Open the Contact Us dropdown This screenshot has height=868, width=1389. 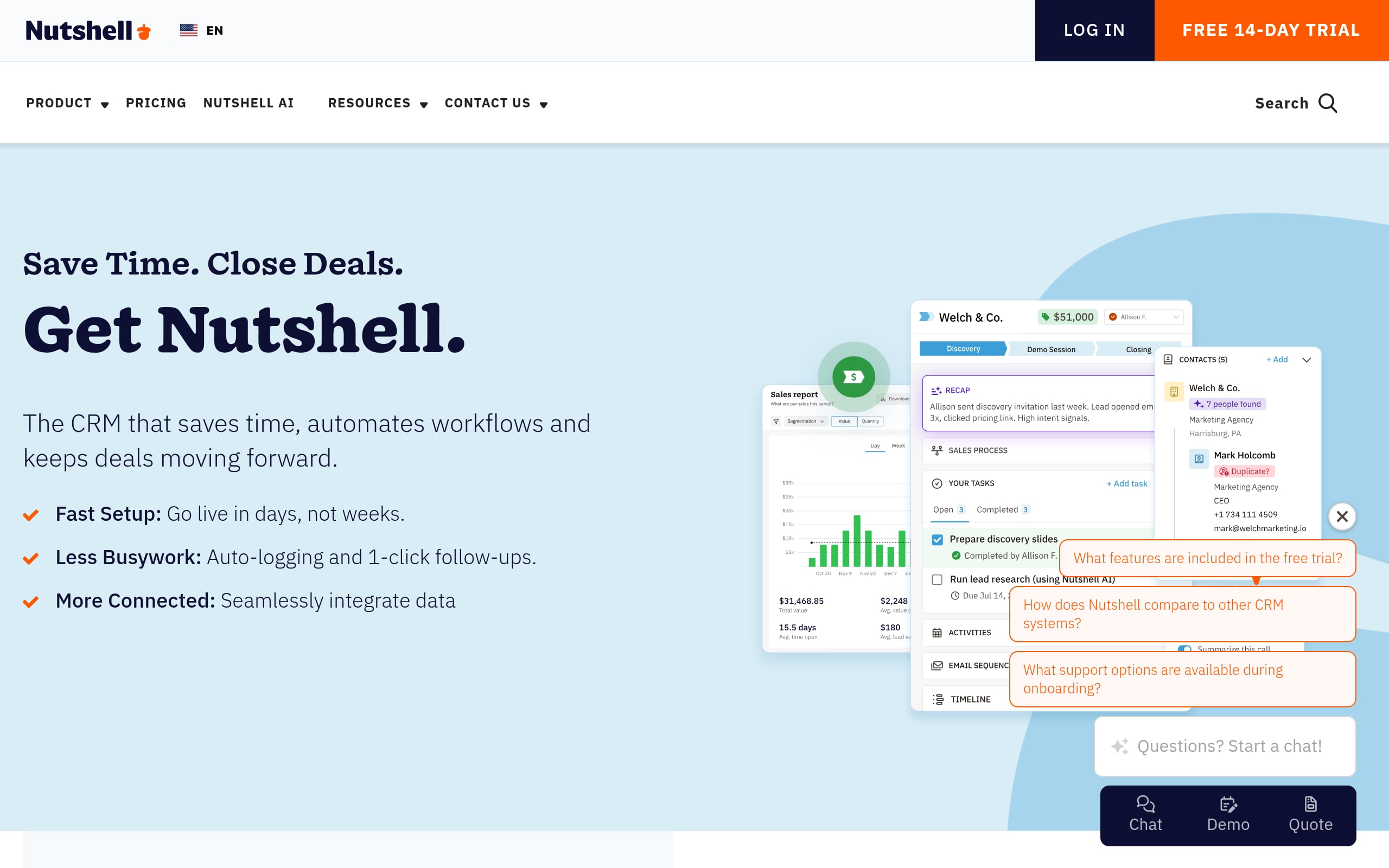(x=496, y=103)
